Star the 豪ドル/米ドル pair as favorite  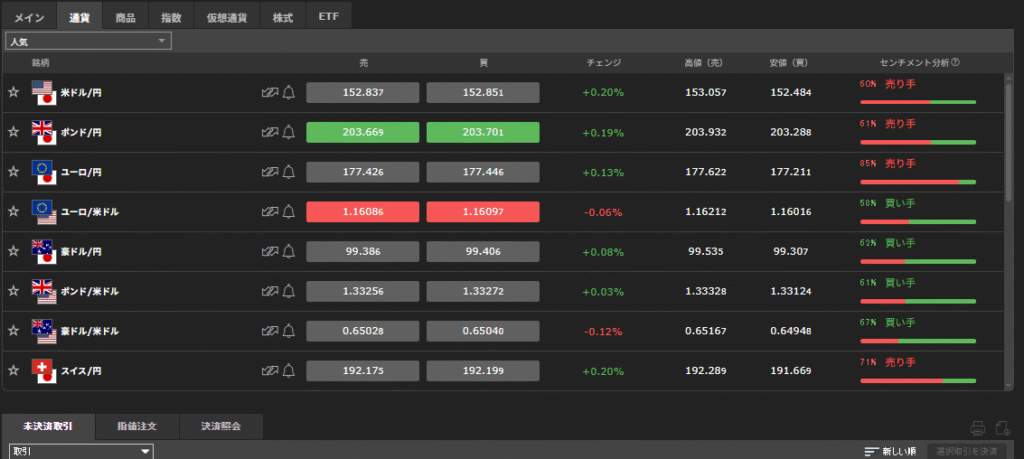[14, 330]
